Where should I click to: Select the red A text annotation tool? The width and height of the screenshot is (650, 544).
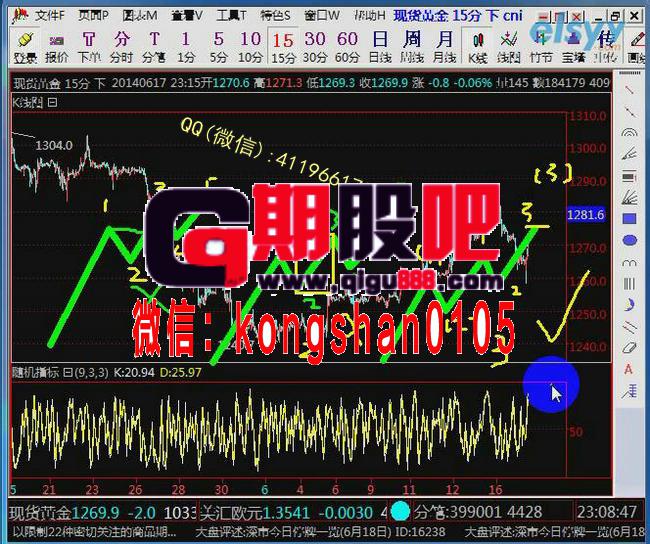[x=629, y=369]
